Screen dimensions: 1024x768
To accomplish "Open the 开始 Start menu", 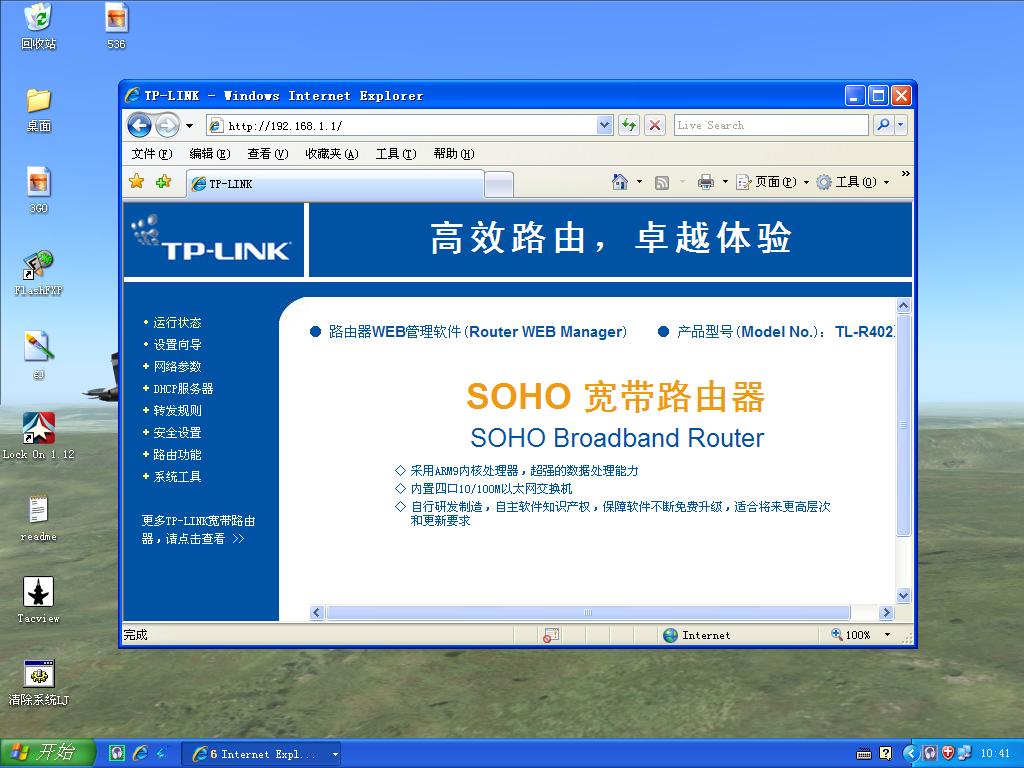I will (47, 753).
